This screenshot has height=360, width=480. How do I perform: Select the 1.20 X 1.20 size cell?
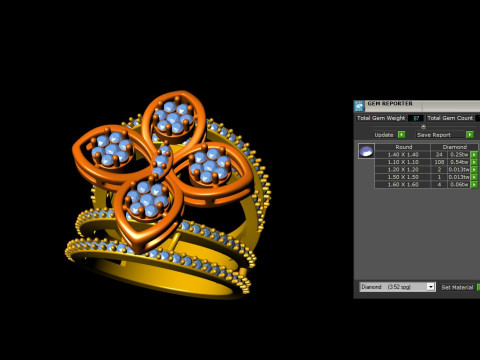[403, 170]
